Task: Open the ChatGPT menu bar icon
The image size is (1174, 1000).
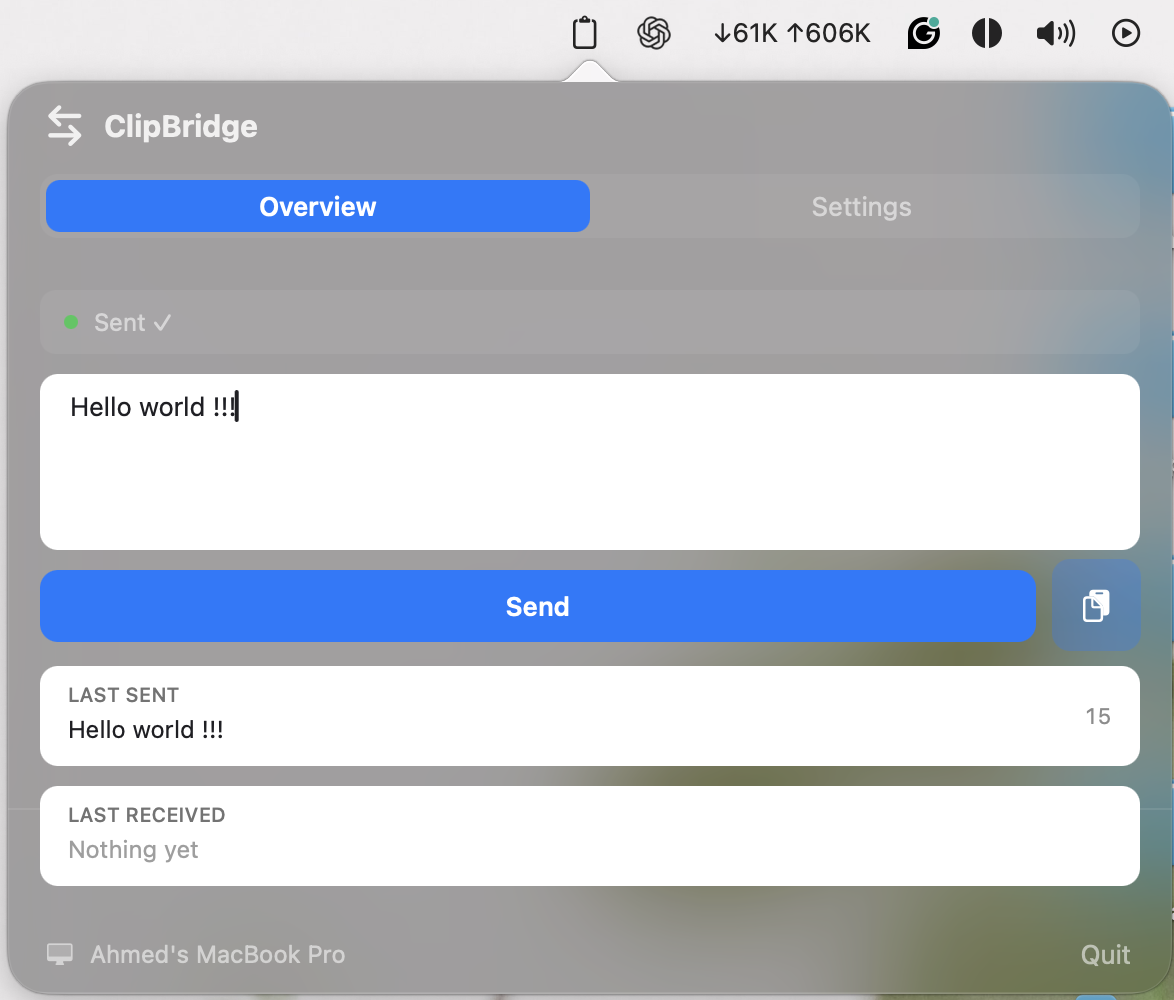Action: (x=654, y=33)
